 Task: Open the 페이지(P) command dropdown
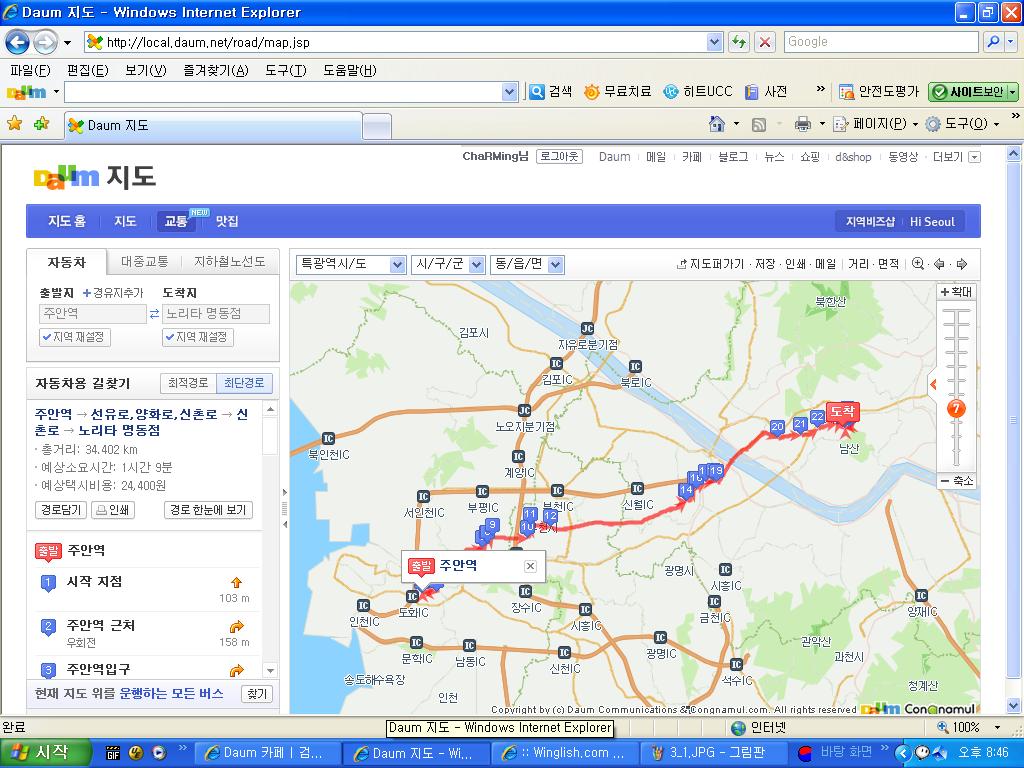click(877, 123)
